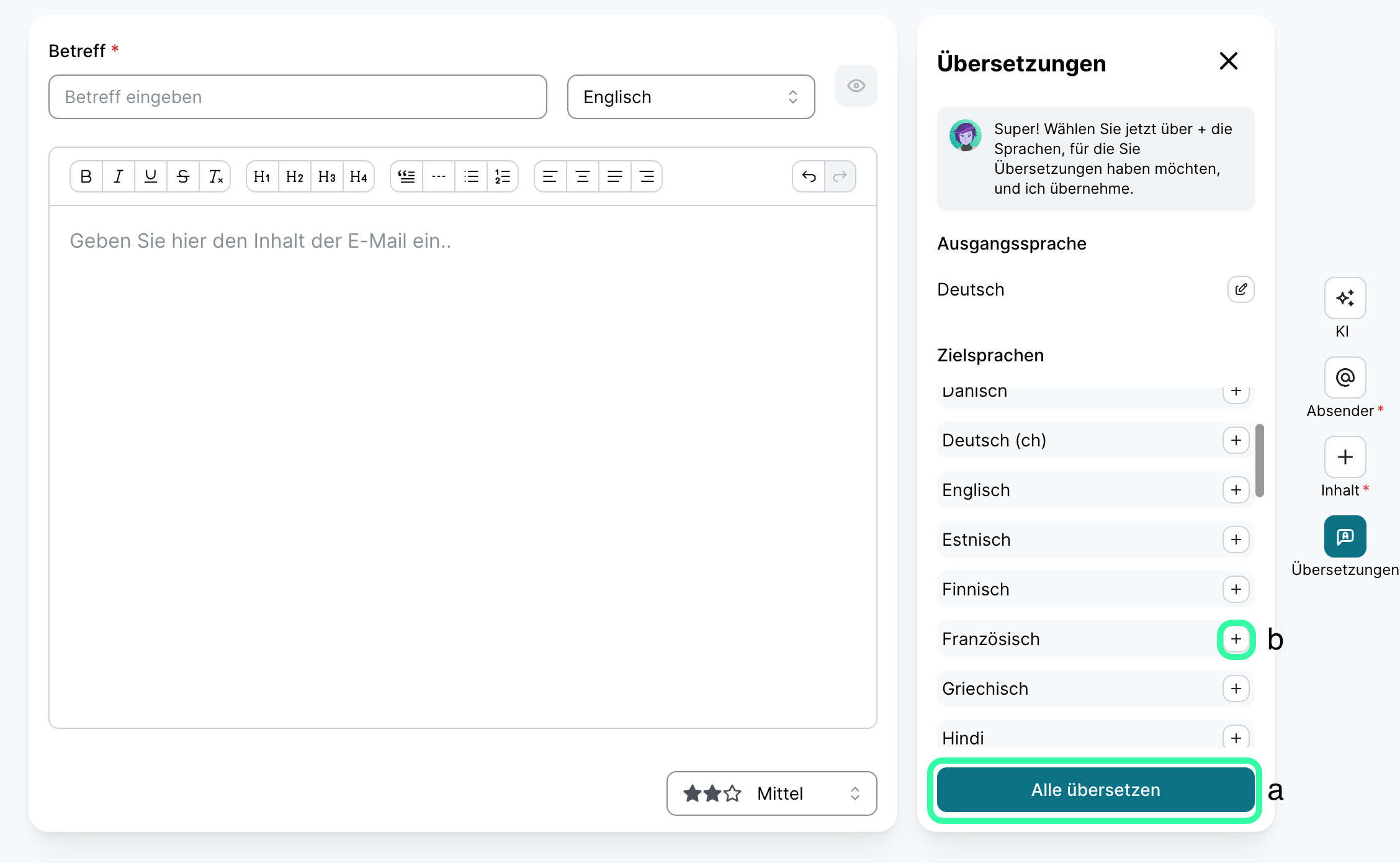Screen dimensions: 1400x863
Task: Select the KI assistant sidebar icon
Action: [x=1345, y=298]
